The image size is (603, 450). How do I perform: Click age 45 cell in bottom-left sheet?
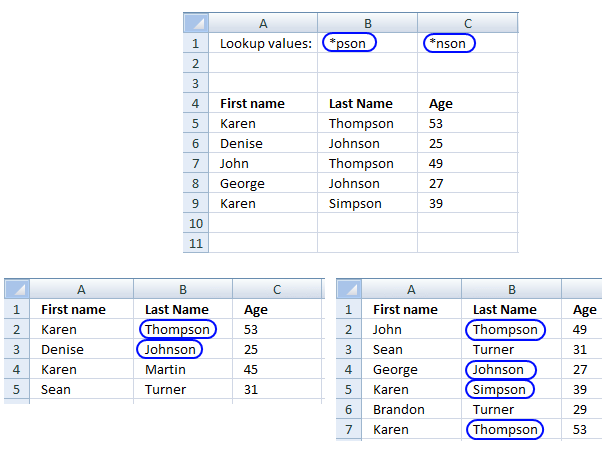(277, 369)
